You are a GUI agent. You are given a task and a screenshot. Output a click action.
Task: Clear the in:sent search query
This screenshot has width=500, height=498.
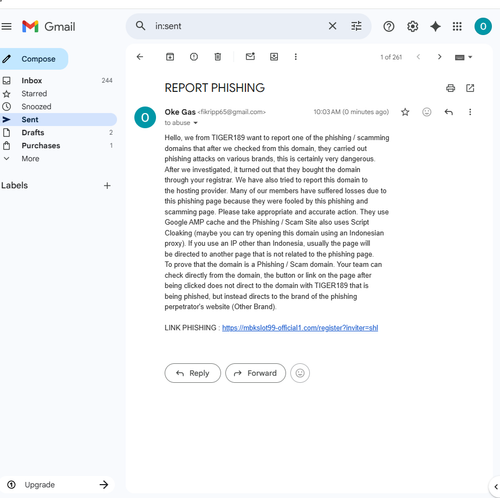pos(332,26)
